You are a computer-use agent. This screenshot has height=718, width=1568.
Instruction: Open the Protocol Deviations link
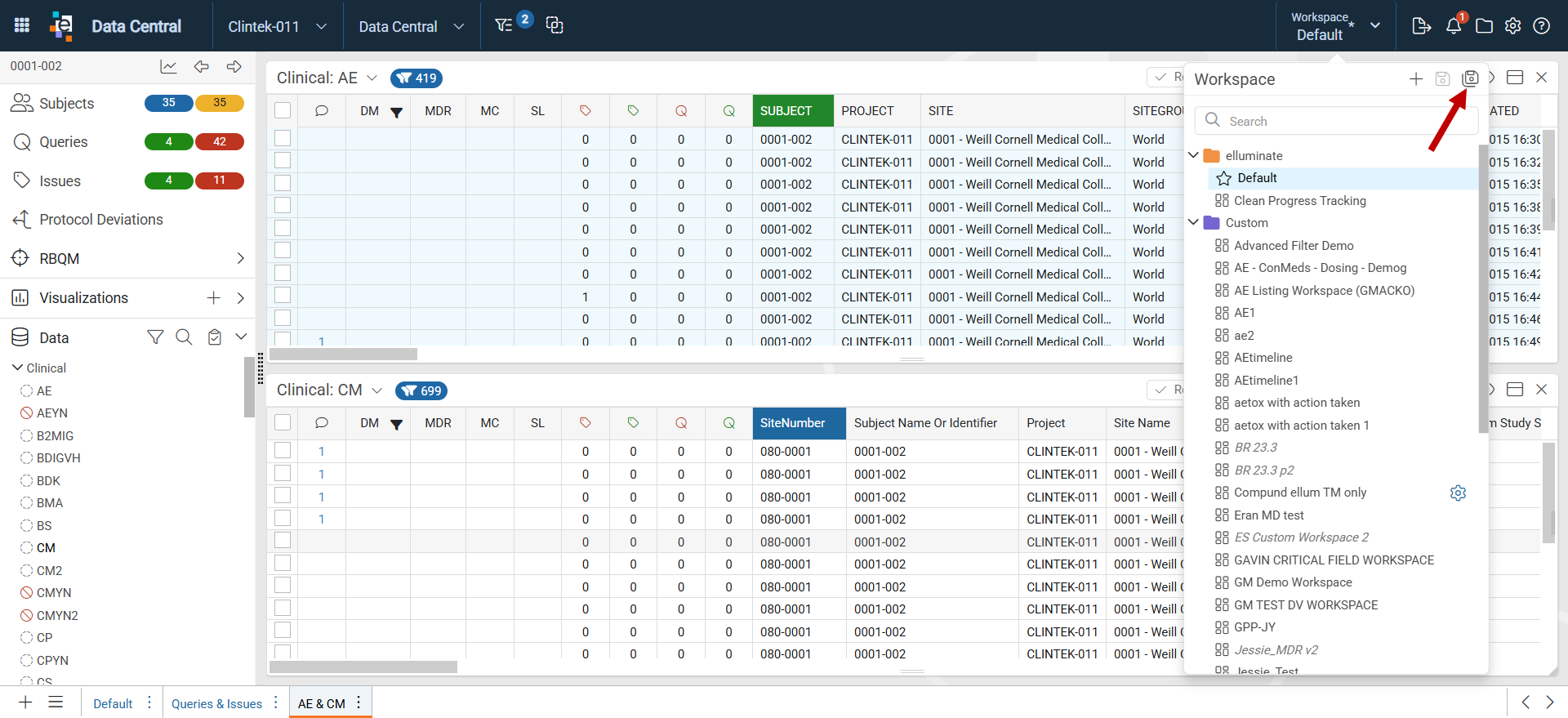(101, 220)
